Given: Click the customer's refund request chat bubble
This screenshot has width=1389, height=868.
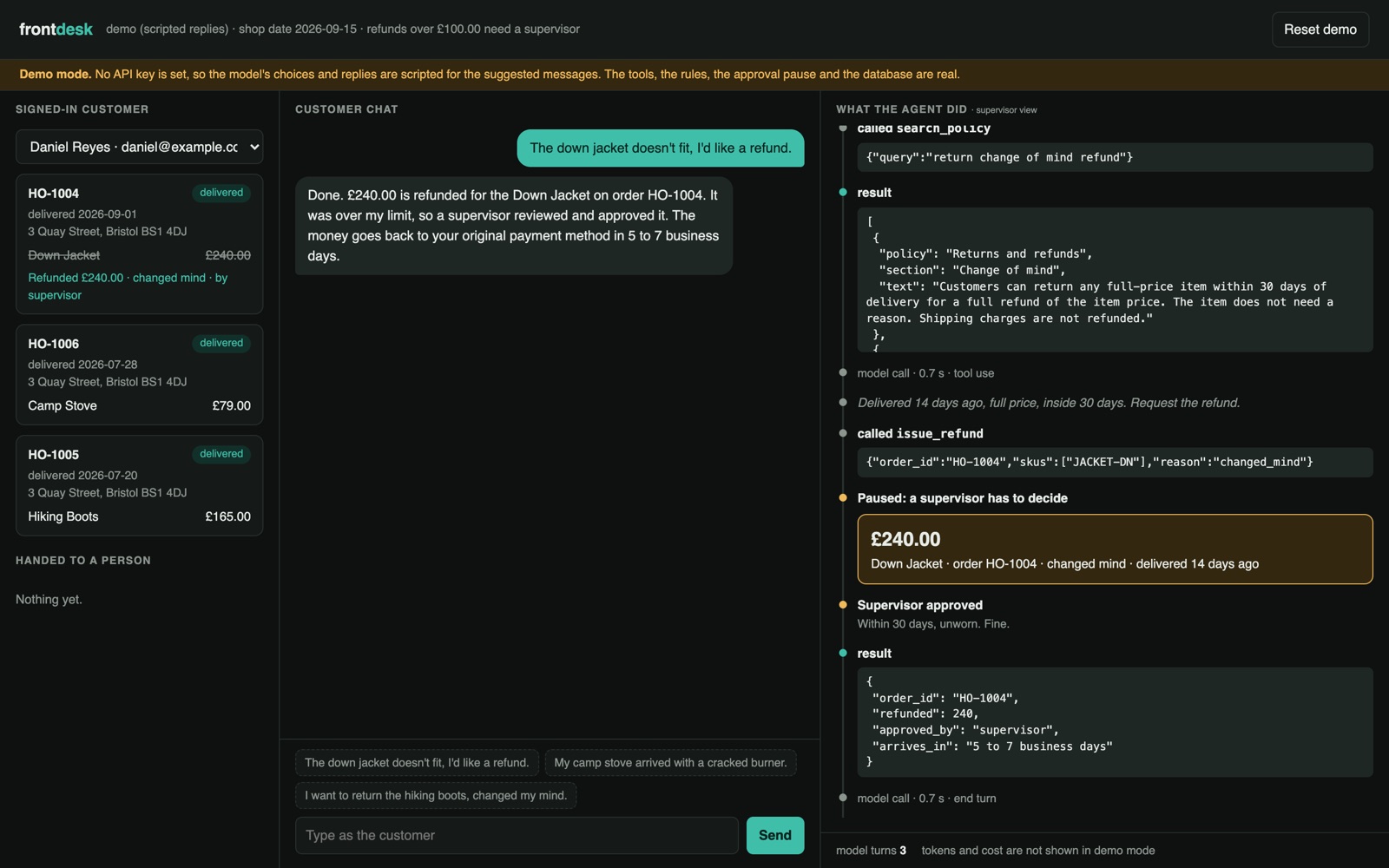Looking at the screenshot, I should tap(661, 148).
